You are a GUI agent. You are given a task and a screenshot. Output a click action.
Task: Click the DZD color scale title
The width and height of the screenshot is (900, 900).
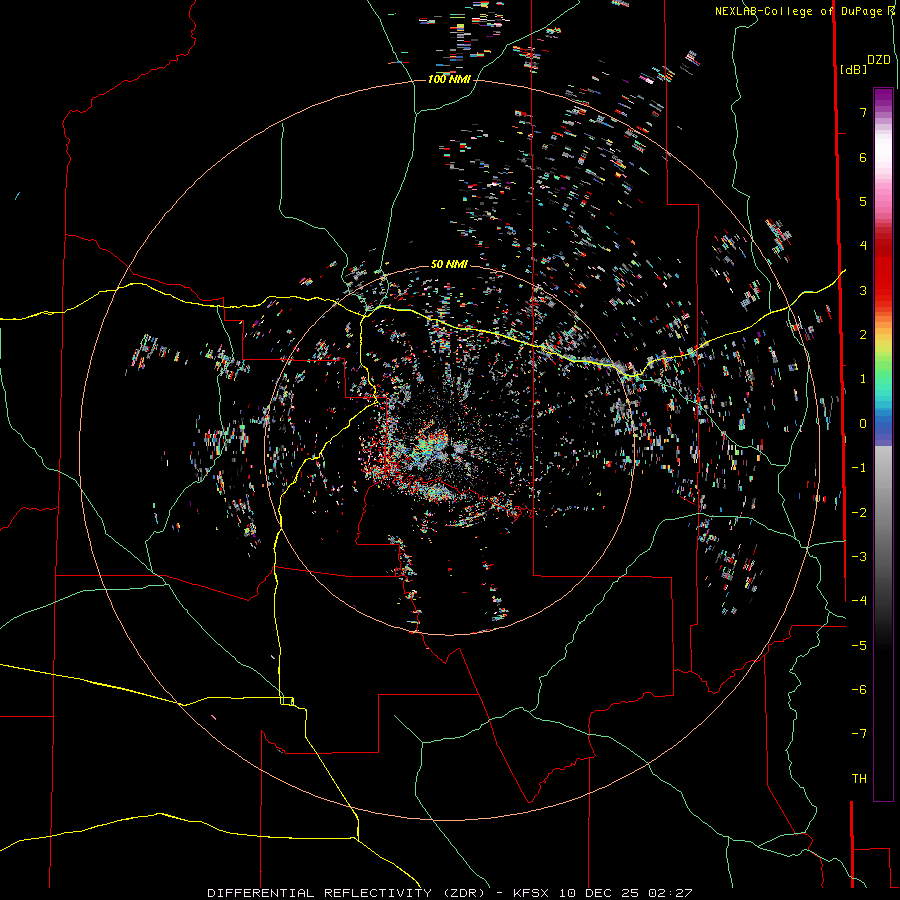click(x=879, y=60)
